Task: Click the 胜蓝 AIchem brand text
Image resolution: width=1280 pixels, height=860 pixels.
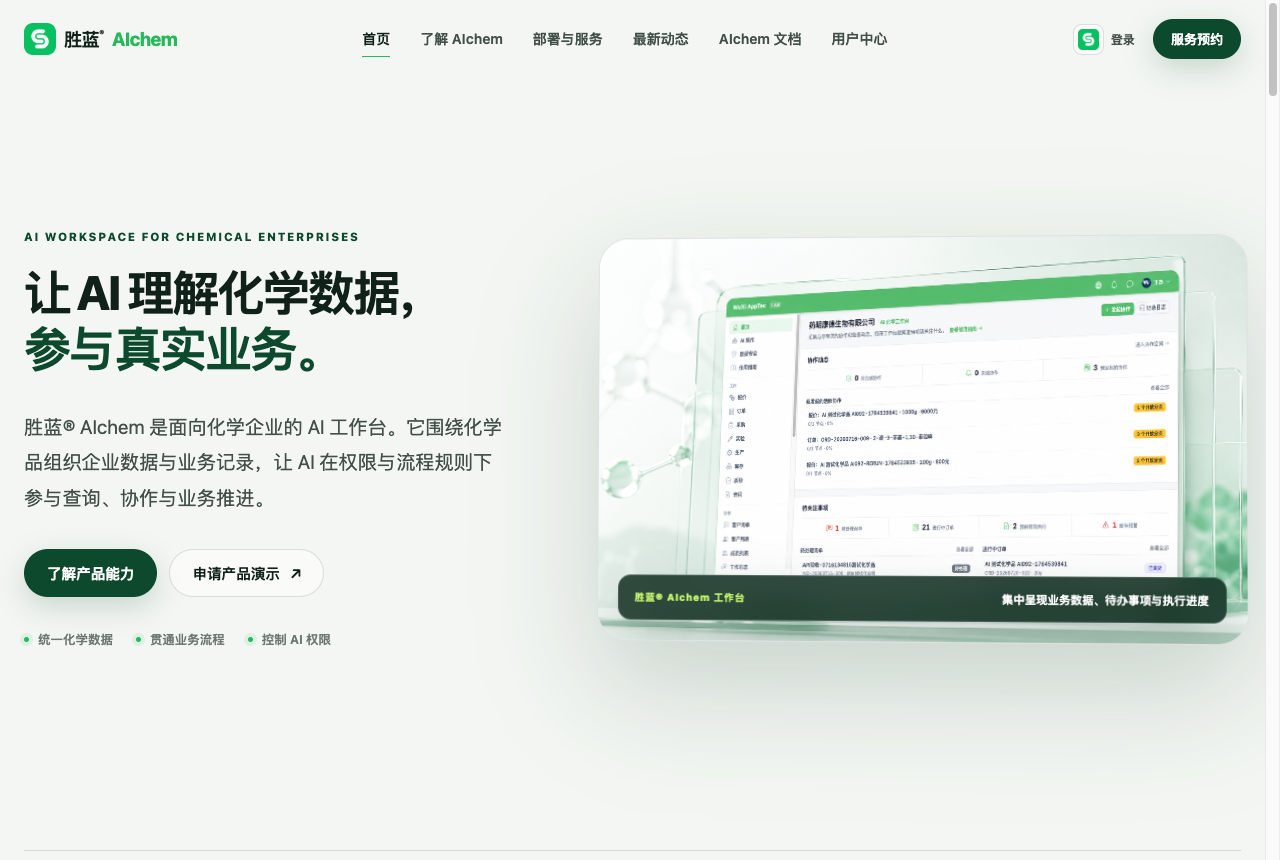Action: click(121, 39)
